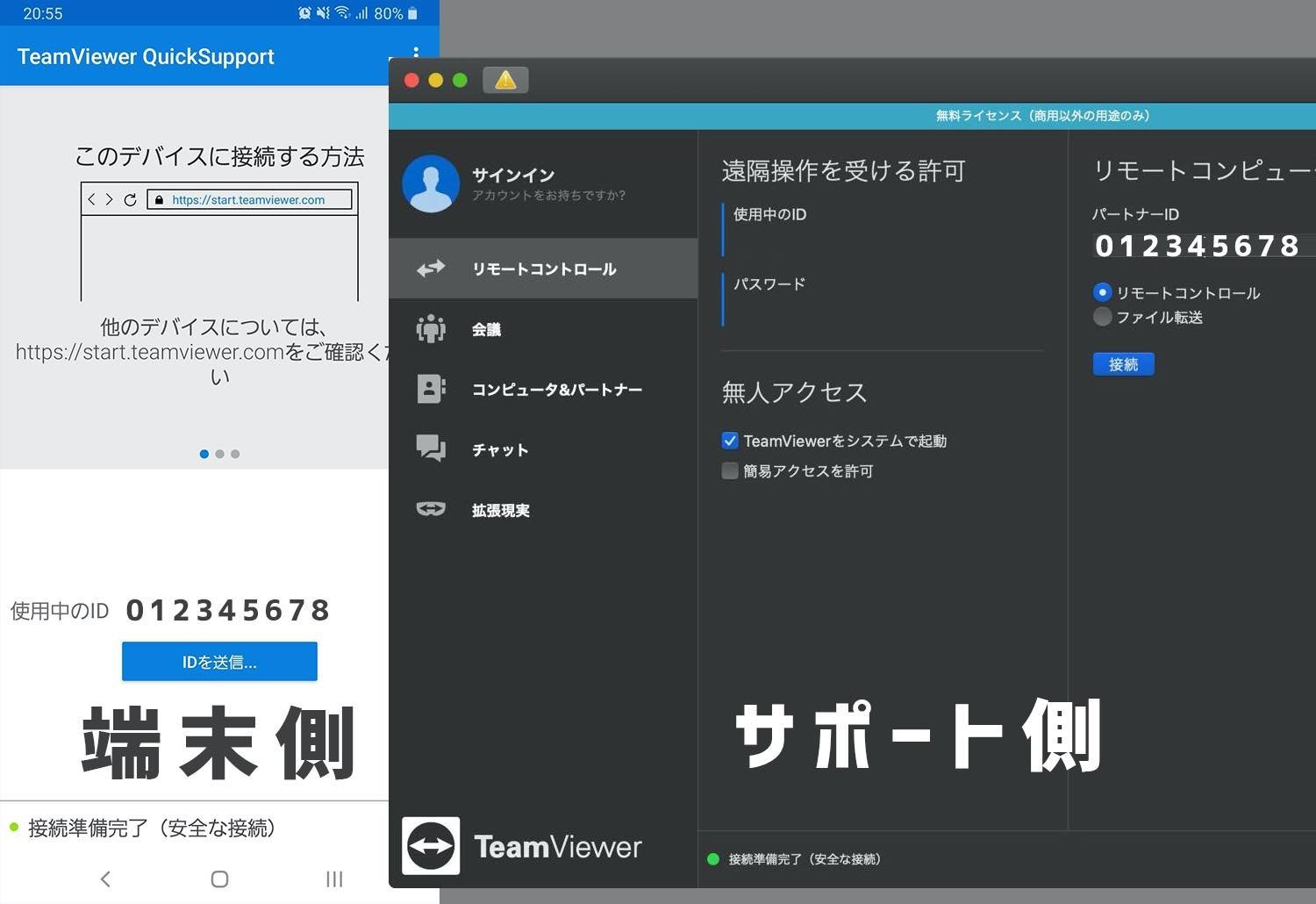Open 会議 sidebar item
The image size is (1316, 904).
543,329
